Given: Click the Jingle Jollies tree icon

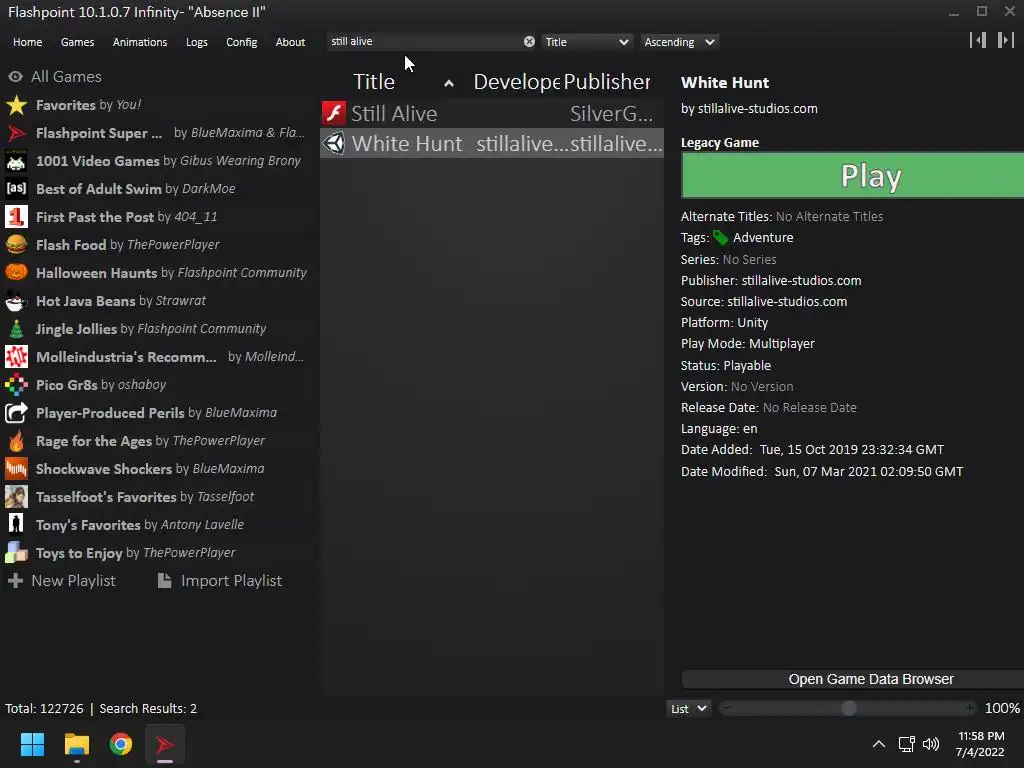Looking at the screenshot, I should 16,329.
